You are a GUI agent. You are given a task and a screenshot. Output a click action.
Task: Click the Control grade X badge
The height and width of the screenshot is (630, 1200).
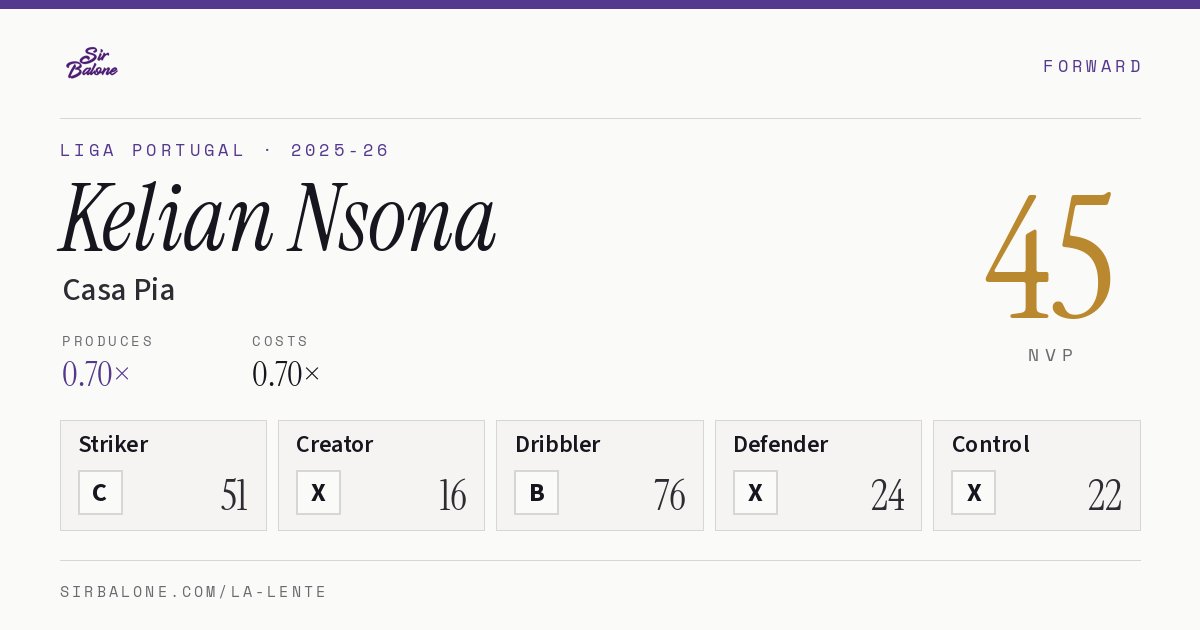pyautogui.click(x=973, y=492)
